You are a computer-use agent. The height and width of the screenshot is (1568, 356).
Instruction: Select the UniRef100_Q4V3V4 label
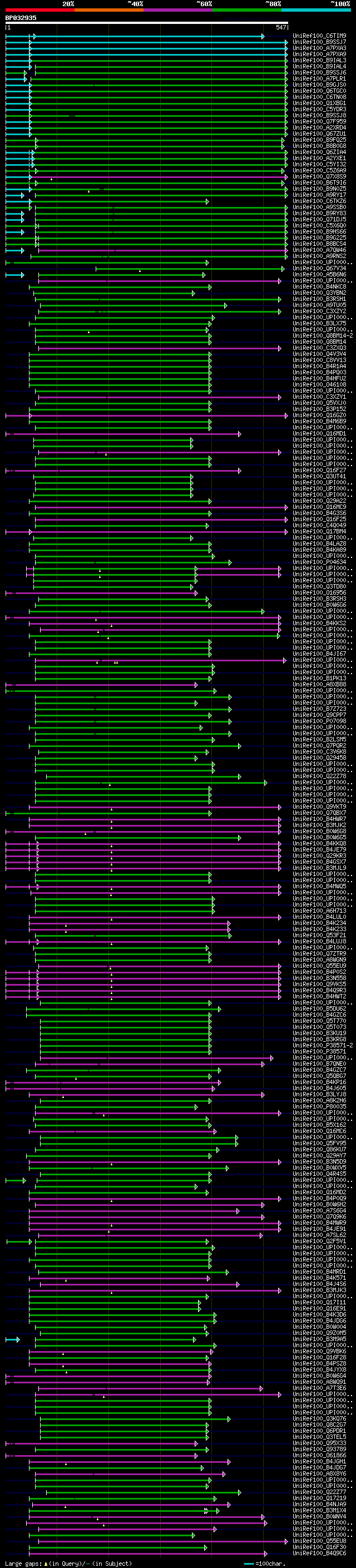(x=319, y=354)
